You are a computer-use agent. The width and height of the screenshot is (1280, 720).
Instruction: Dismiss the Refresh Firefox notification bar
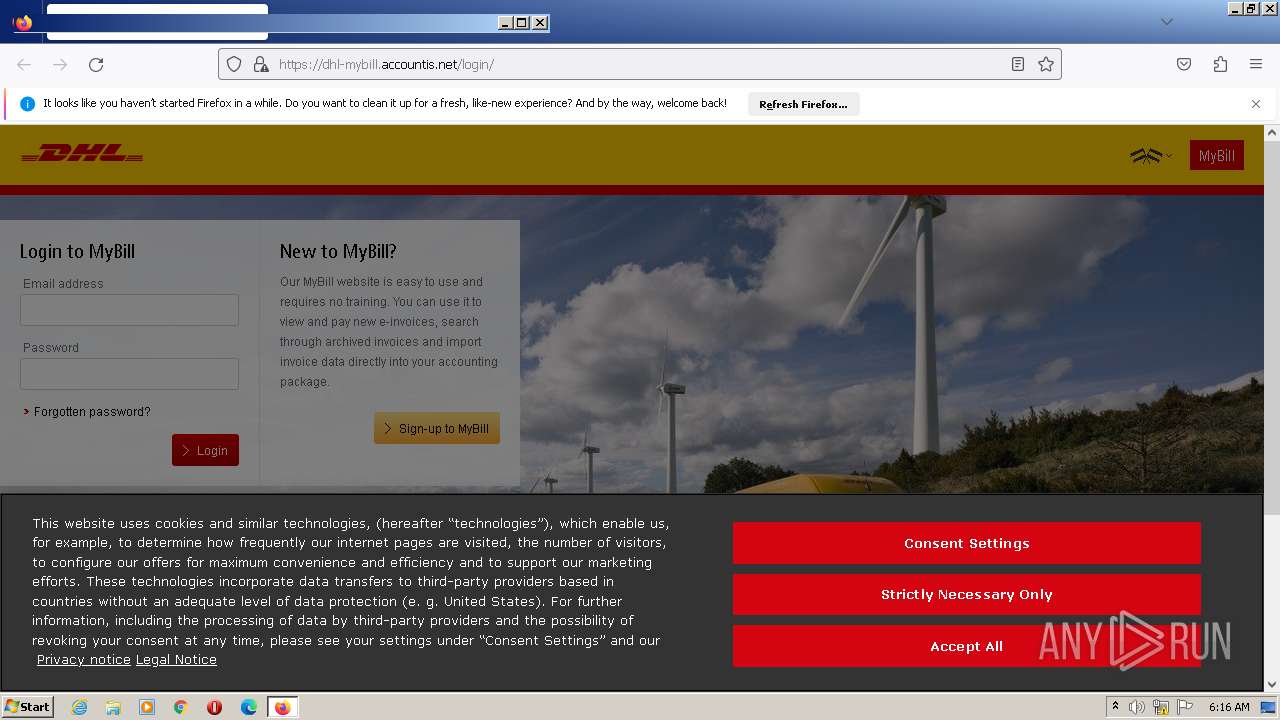1256,104
